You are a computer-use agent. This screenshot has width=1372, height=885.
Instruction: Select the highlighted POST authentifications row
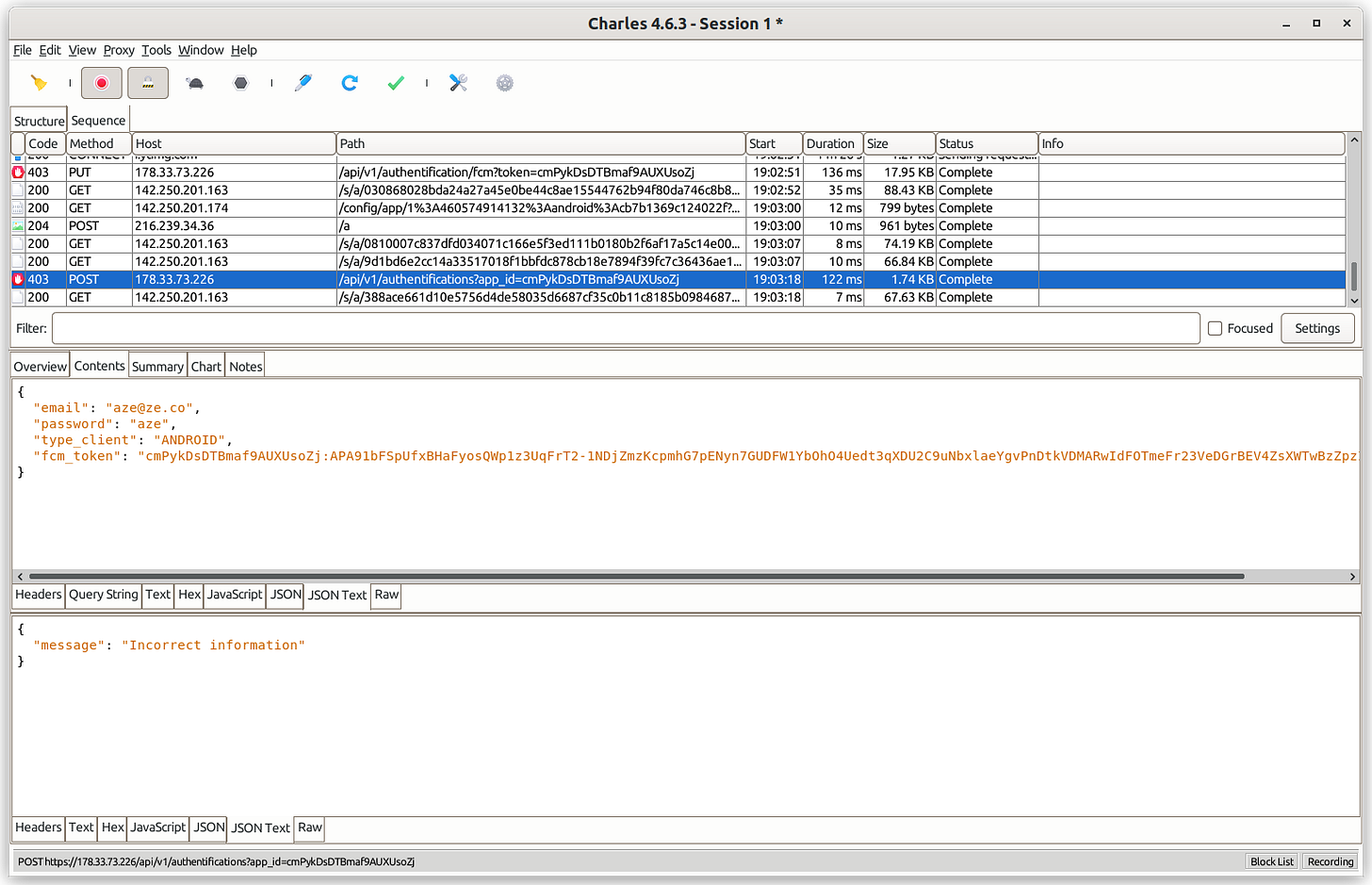678,279
